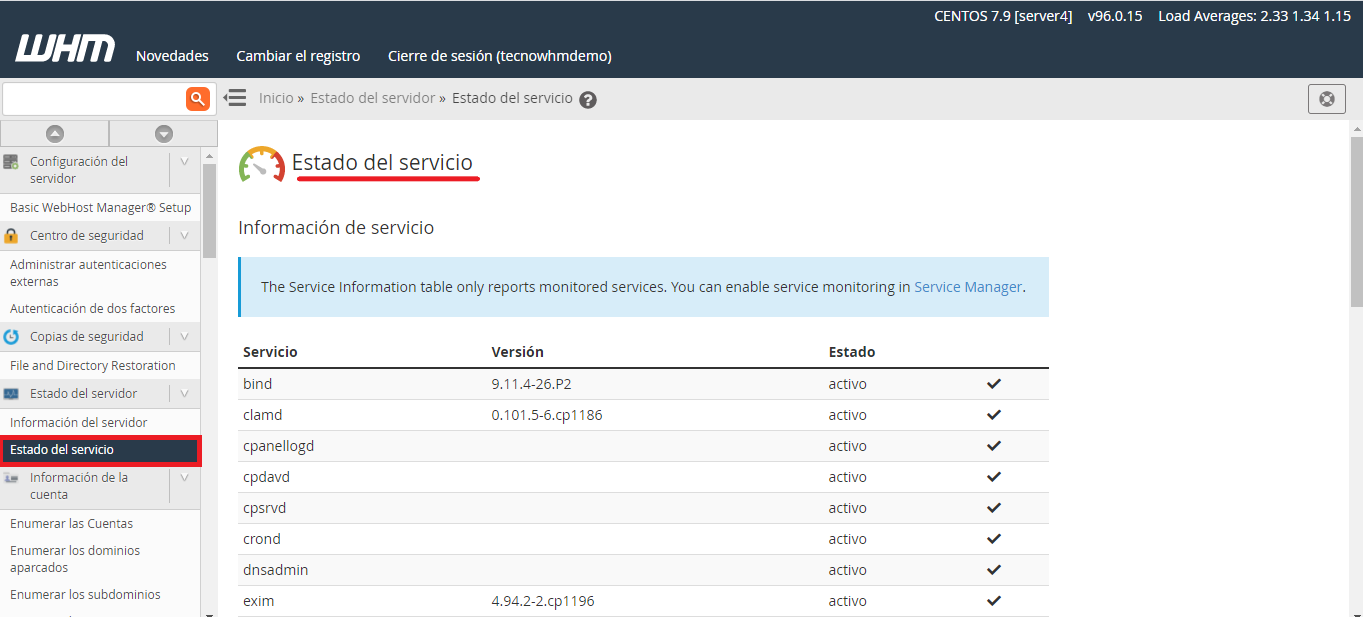The height and width of the screenshot is (617, 1363).
Task: Click the Centro de seguridad padlock icon
Action: pyautogui.click(x=11, y=236)
